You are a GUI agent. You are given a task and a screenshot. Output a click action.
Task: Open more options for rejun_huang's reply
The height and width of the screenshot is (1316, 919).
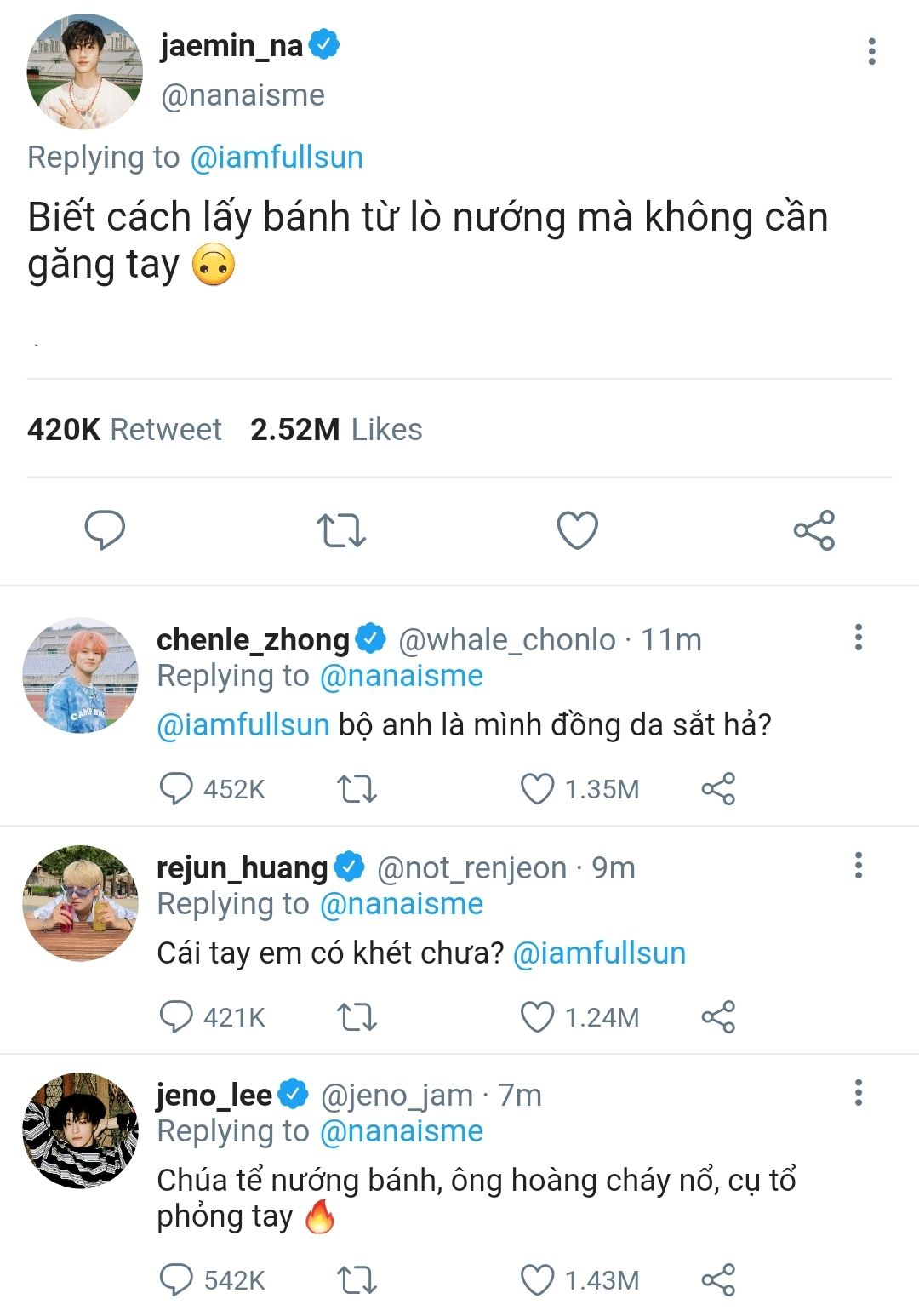point(859,866)
